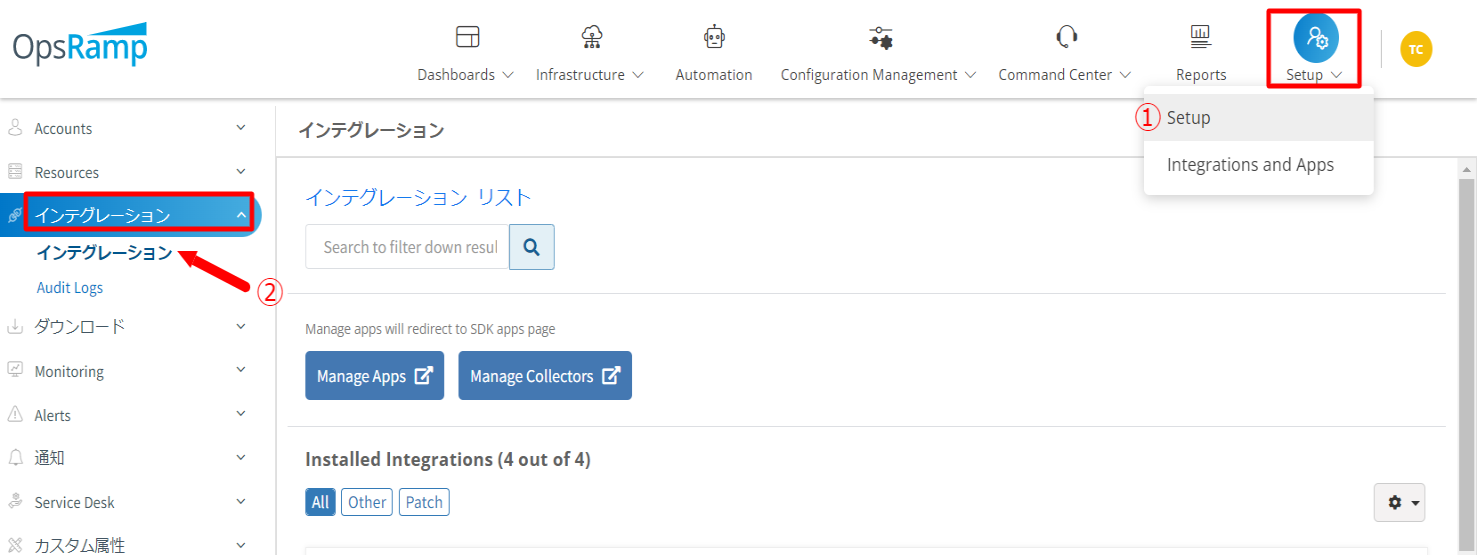
Task: Click the Resources server icon in sidebar
Action: coord(15,172)
